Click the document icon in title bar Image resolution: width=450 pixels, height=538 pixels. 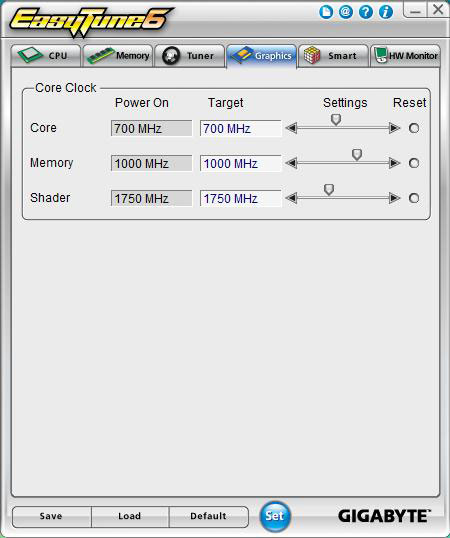coord(326,13)
